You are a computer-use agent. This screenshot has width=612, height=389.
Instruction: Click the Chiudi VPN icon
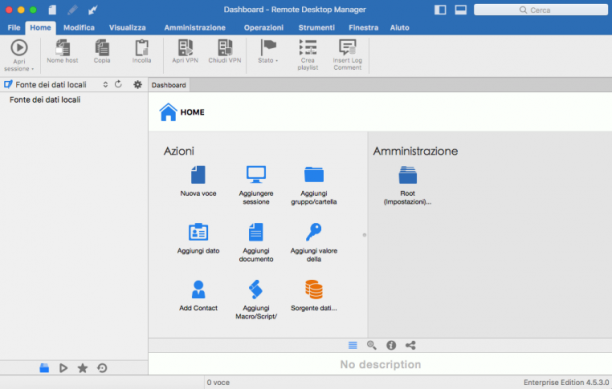coord(225,48)
